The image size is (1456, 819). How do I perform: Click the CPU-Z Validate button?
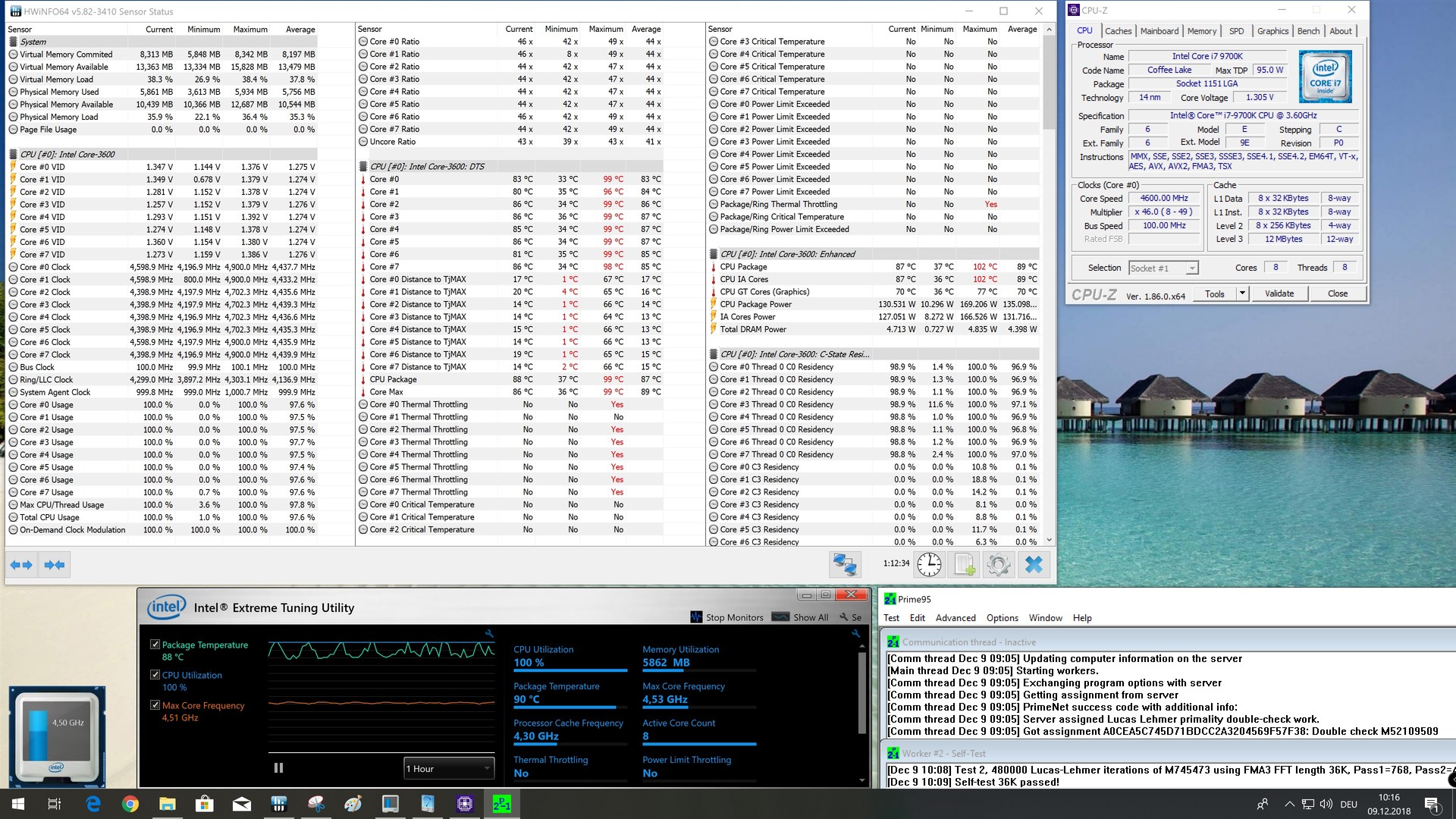[x=1279, y=293]
